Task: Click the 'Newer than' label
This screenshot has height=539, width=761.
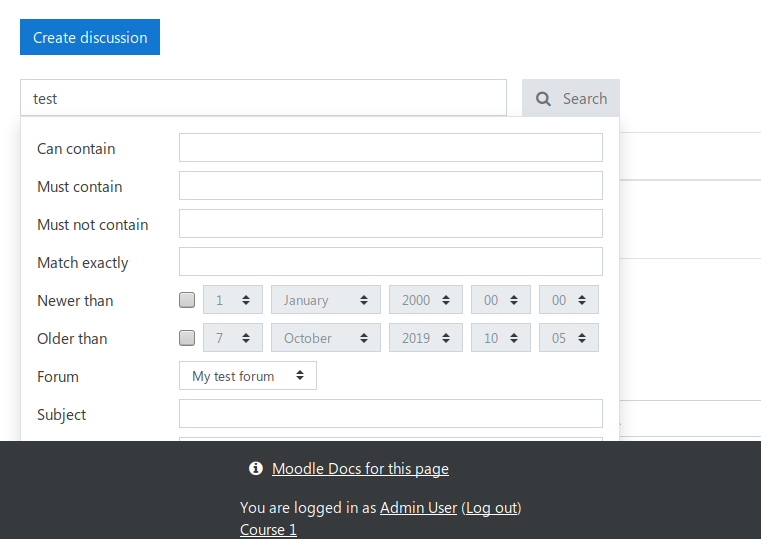Action: (x=75, y=300)
